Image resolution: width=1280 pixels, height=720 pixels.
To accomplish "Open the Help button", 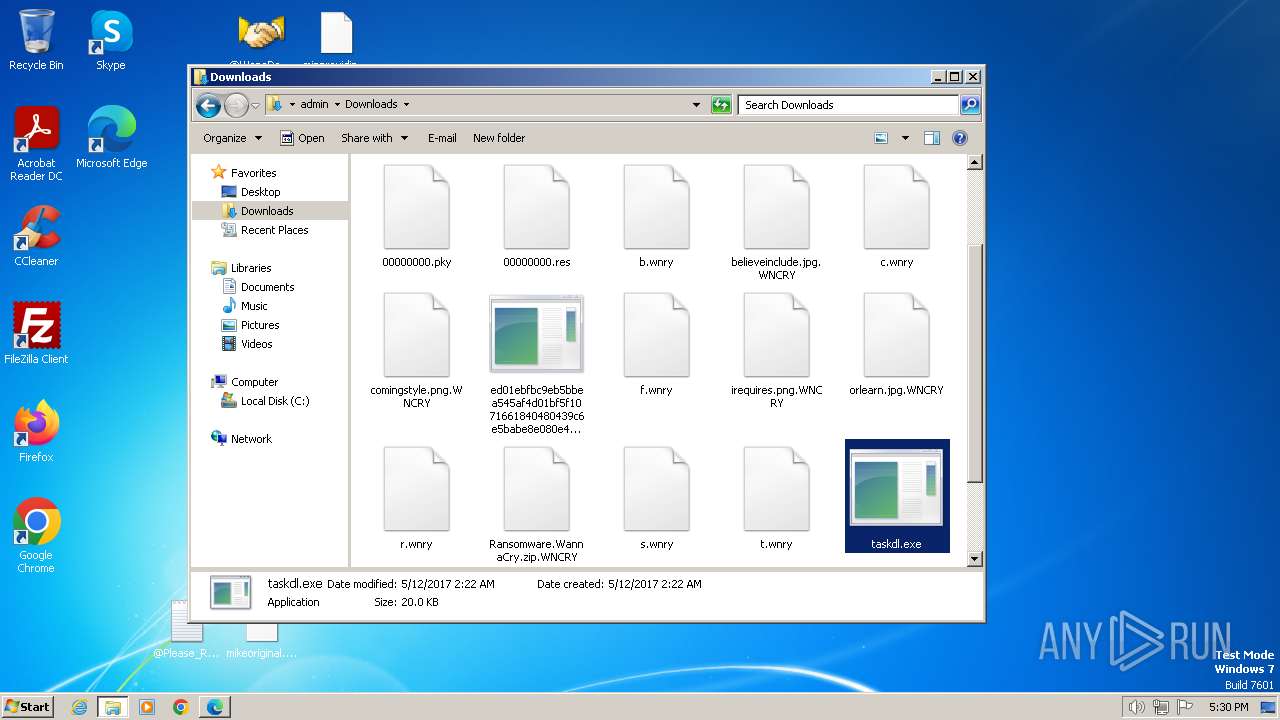I will coord(960,138).
